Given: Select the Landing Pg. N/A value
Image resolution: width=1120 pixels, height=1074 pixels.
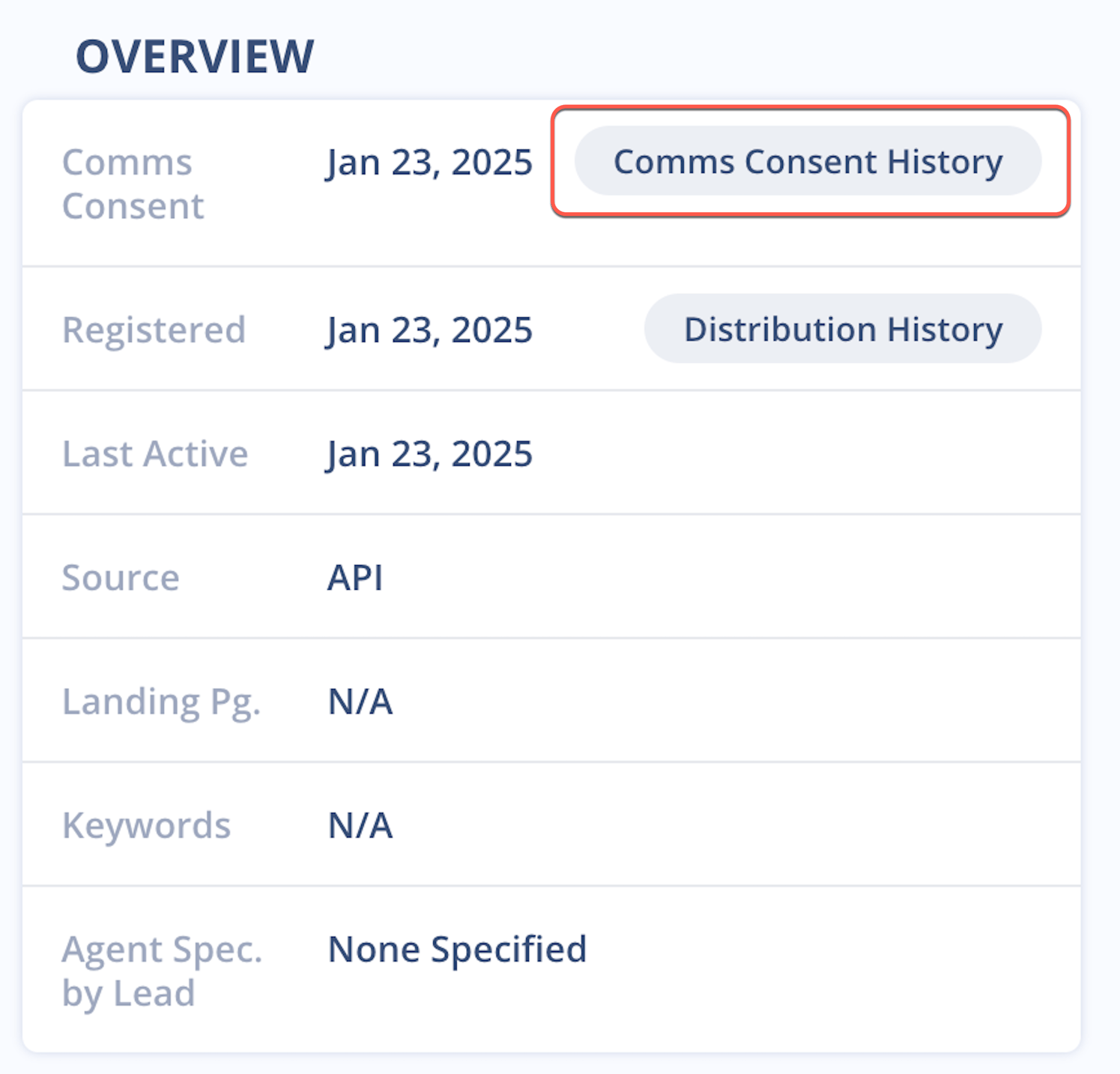Looking at the screenshot, I should [360, 702].
